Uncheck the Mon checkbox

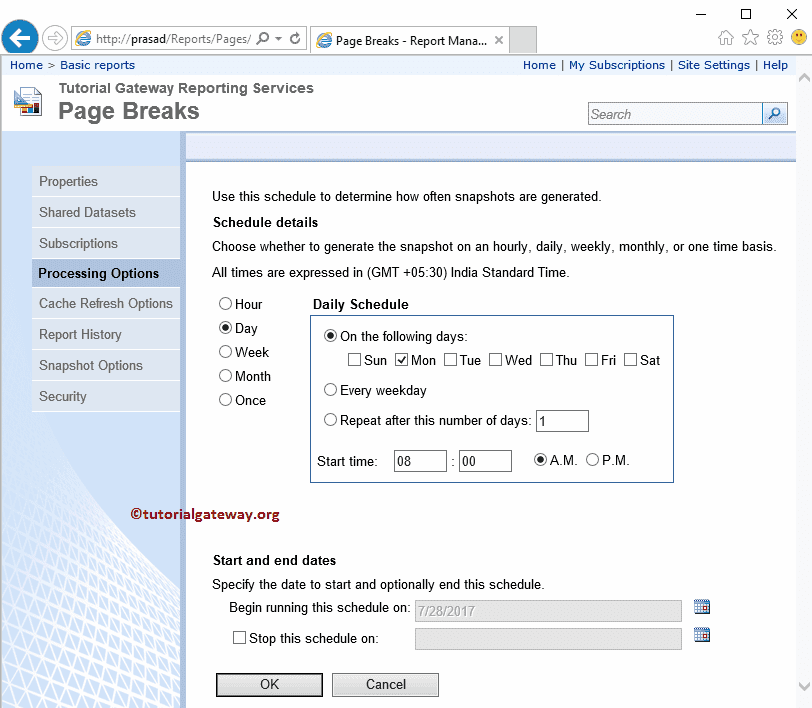[401, 359]
